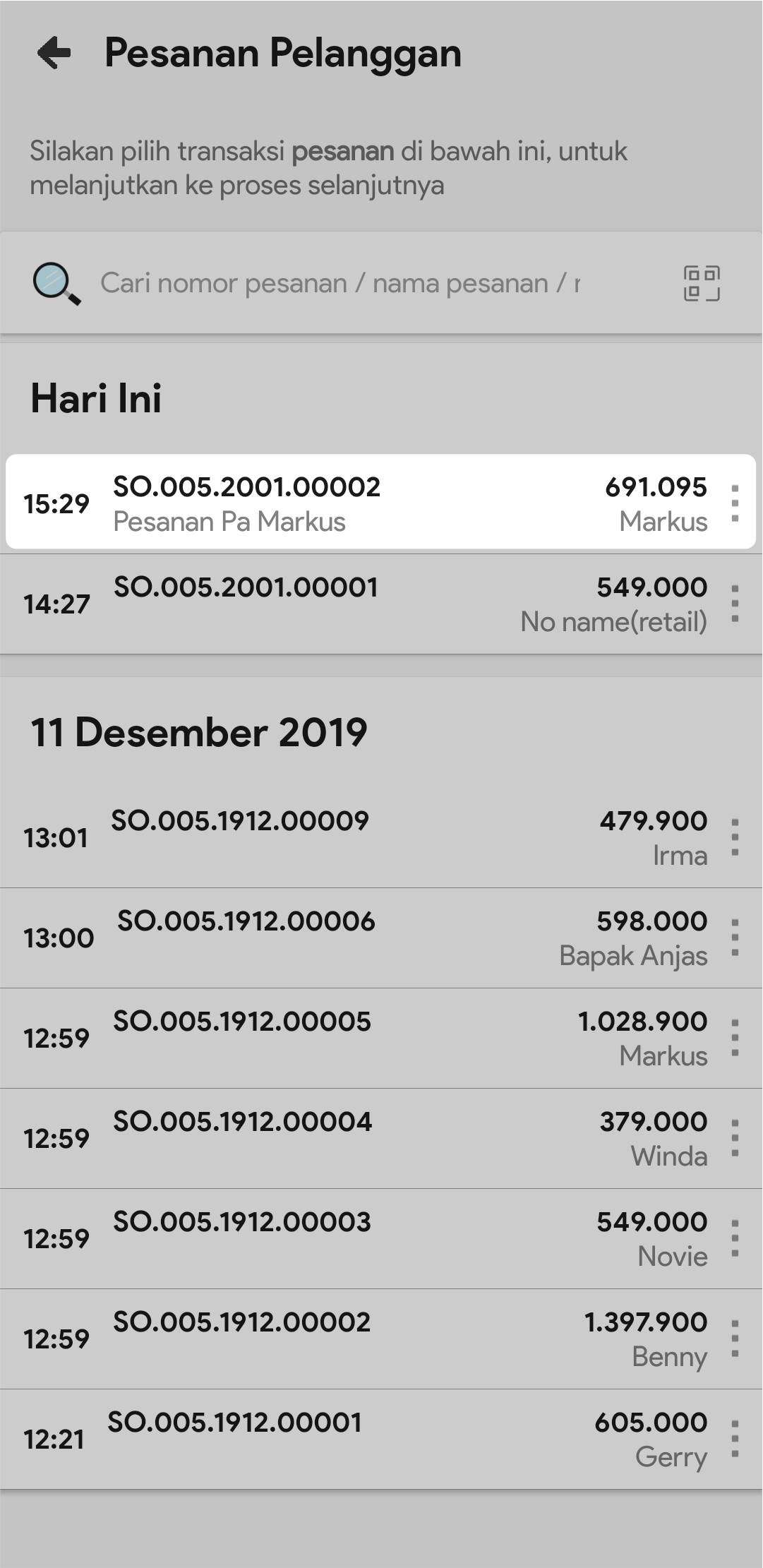
Task: Open more options for Irma's order
Action: click(735, 837)
